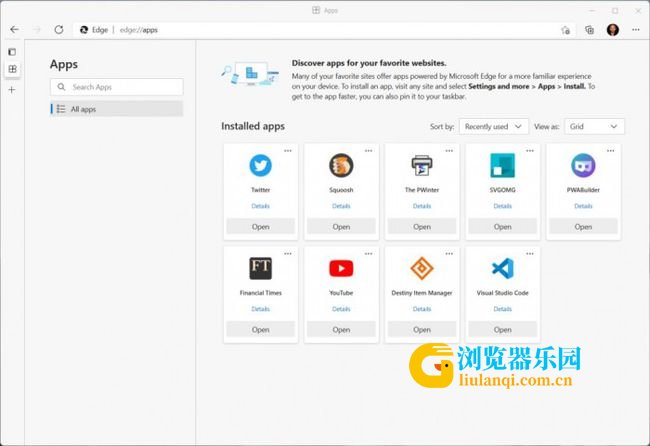Image resolution: width=650 pixels, height=446 pixels.
Task: View Details for The PWinter
Action: 422,206
